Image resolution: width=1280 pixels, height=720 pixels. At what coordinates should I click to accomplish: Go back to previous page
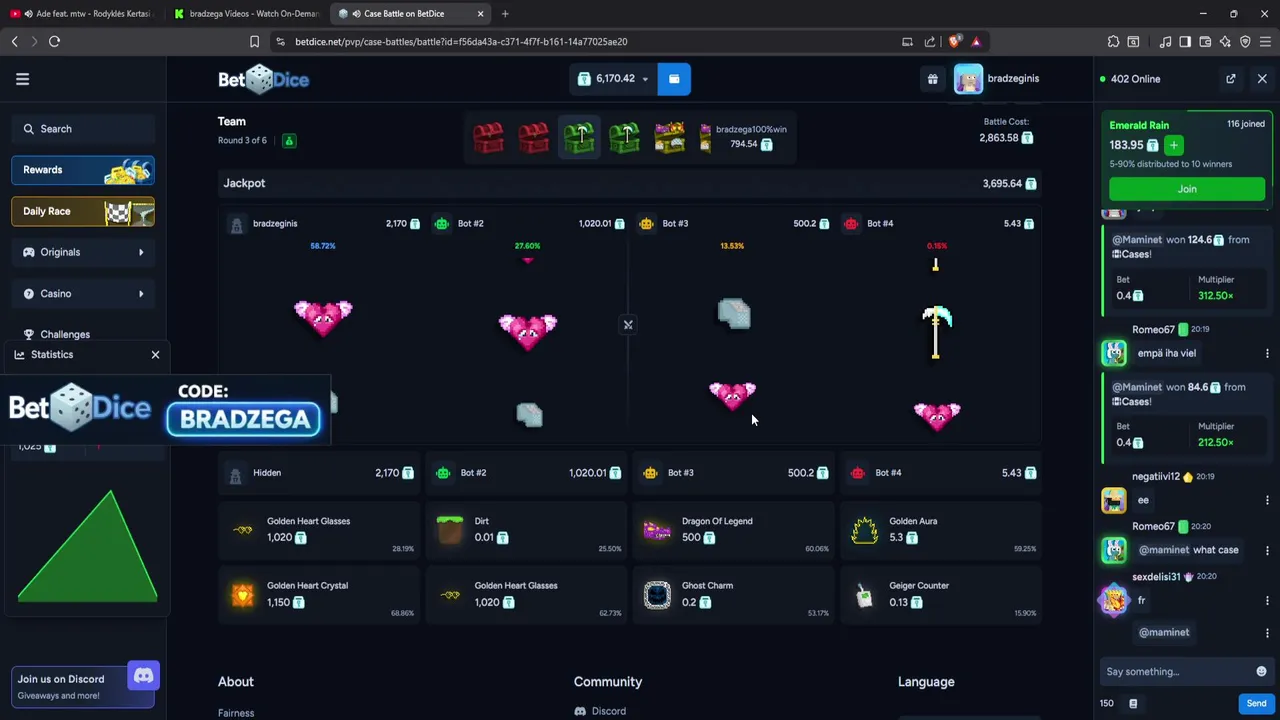click(x=14, y=41)
